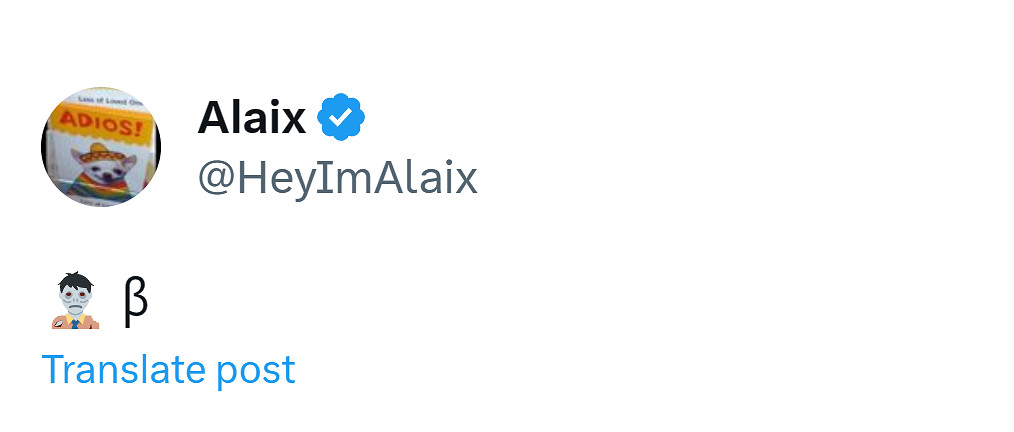
Task: Click the Translate post link
Action: (168, 370)
